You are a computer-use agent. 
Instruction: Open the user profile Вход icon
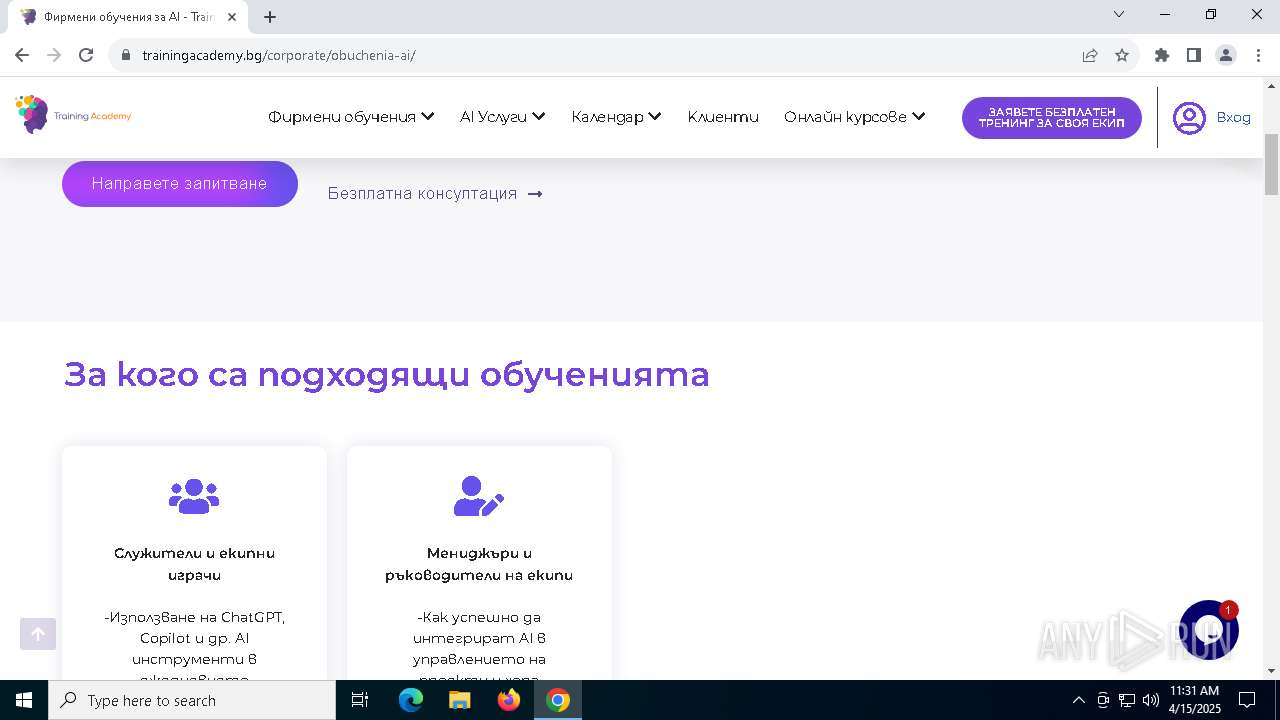pos(1189,118)
